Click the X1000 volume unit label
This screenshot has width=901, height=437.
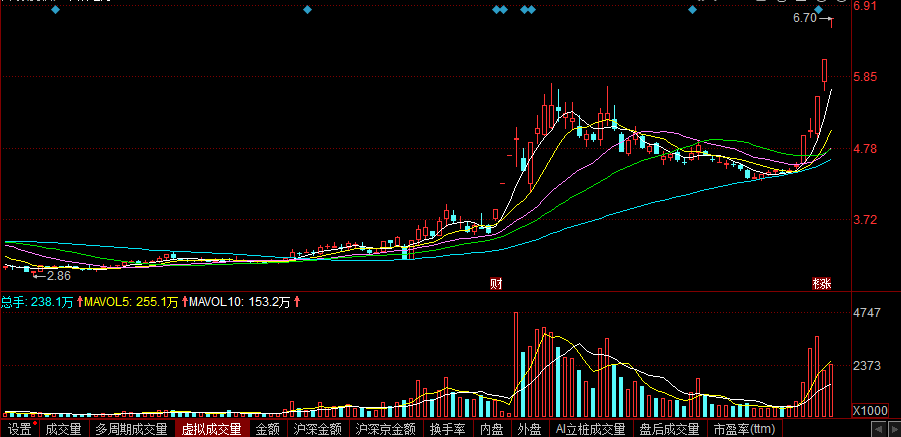tap(870, 412)
